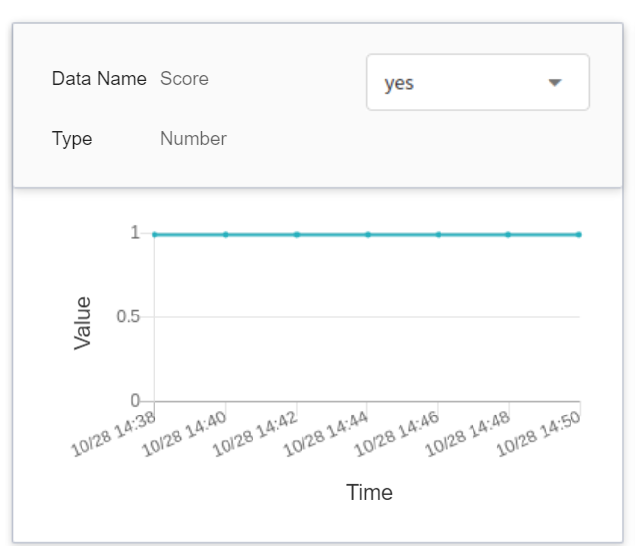The height and width of the screenshot is (556, 635).
Task: Click the 0.5 y-axis tick label
Action: 129,317
